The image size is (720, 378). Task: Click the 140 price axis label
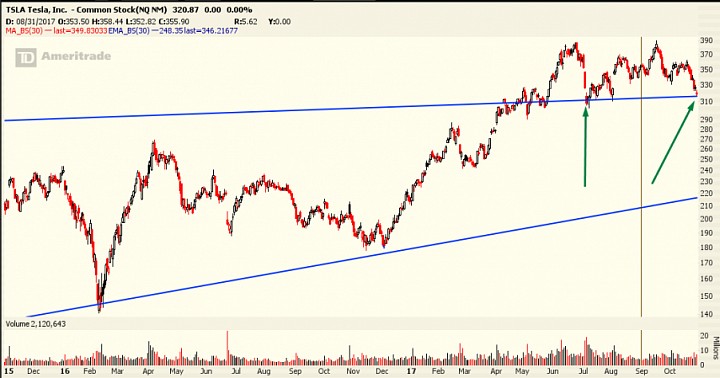coord(706,314)
